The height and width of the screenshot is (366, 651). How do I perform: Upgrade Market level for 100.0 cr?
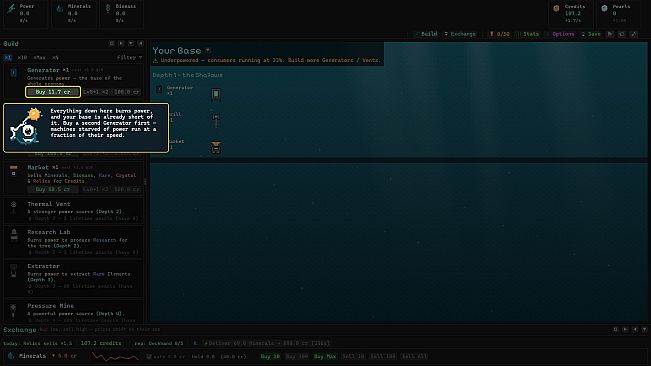point(112,189)
